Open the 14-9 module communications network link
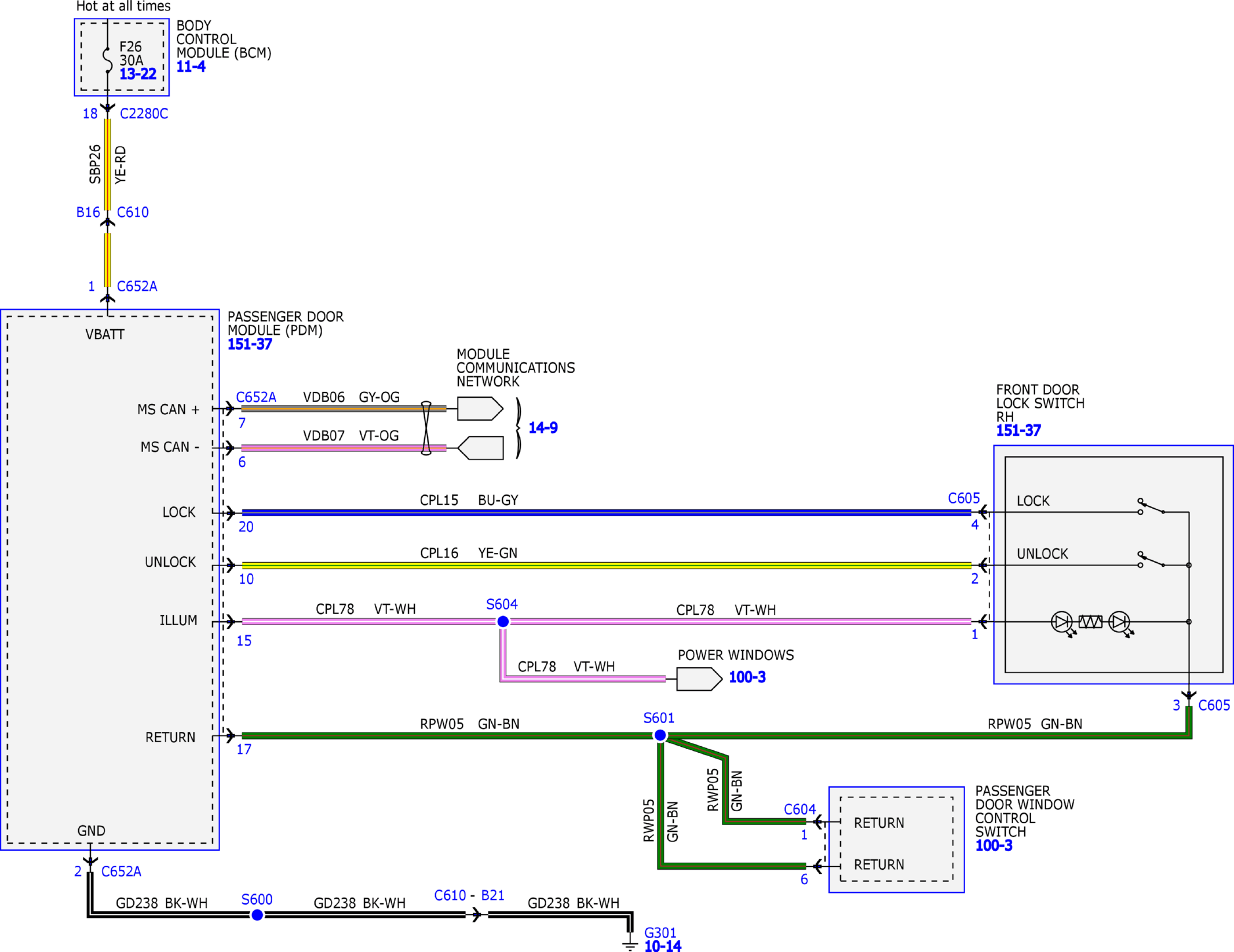The height and width of the screenshot is (952, 1234). (543, 428)
